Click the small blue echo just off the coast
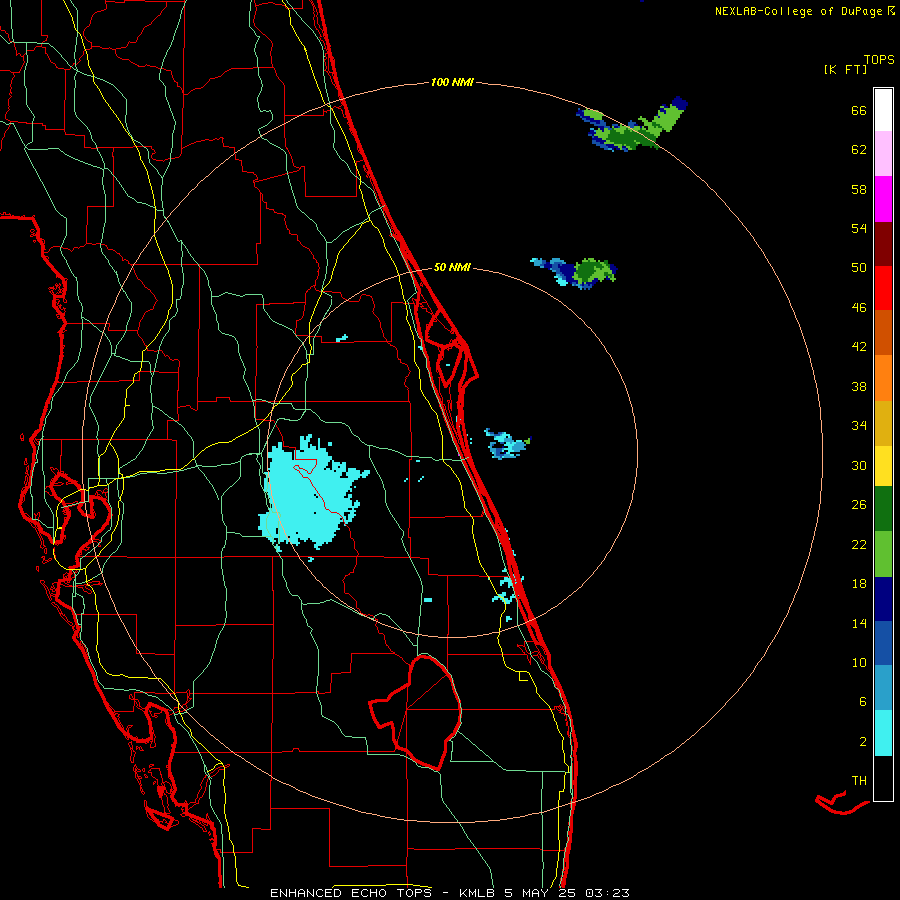This screenshot has height=900, width=900. pyautogui.click(x=507, y=444)
